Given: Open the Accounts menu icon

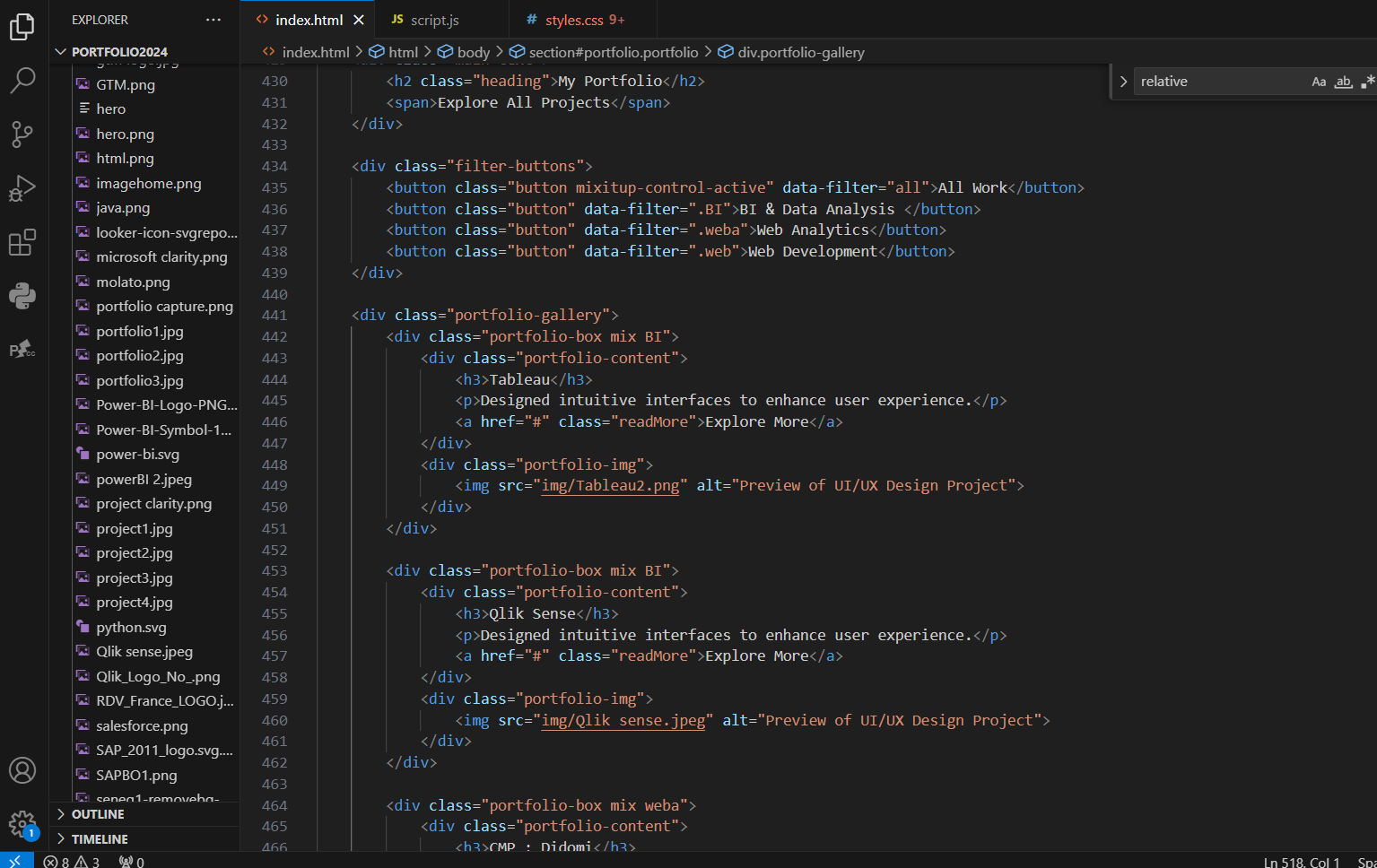Looking at the screenshot, I should 22,770.
